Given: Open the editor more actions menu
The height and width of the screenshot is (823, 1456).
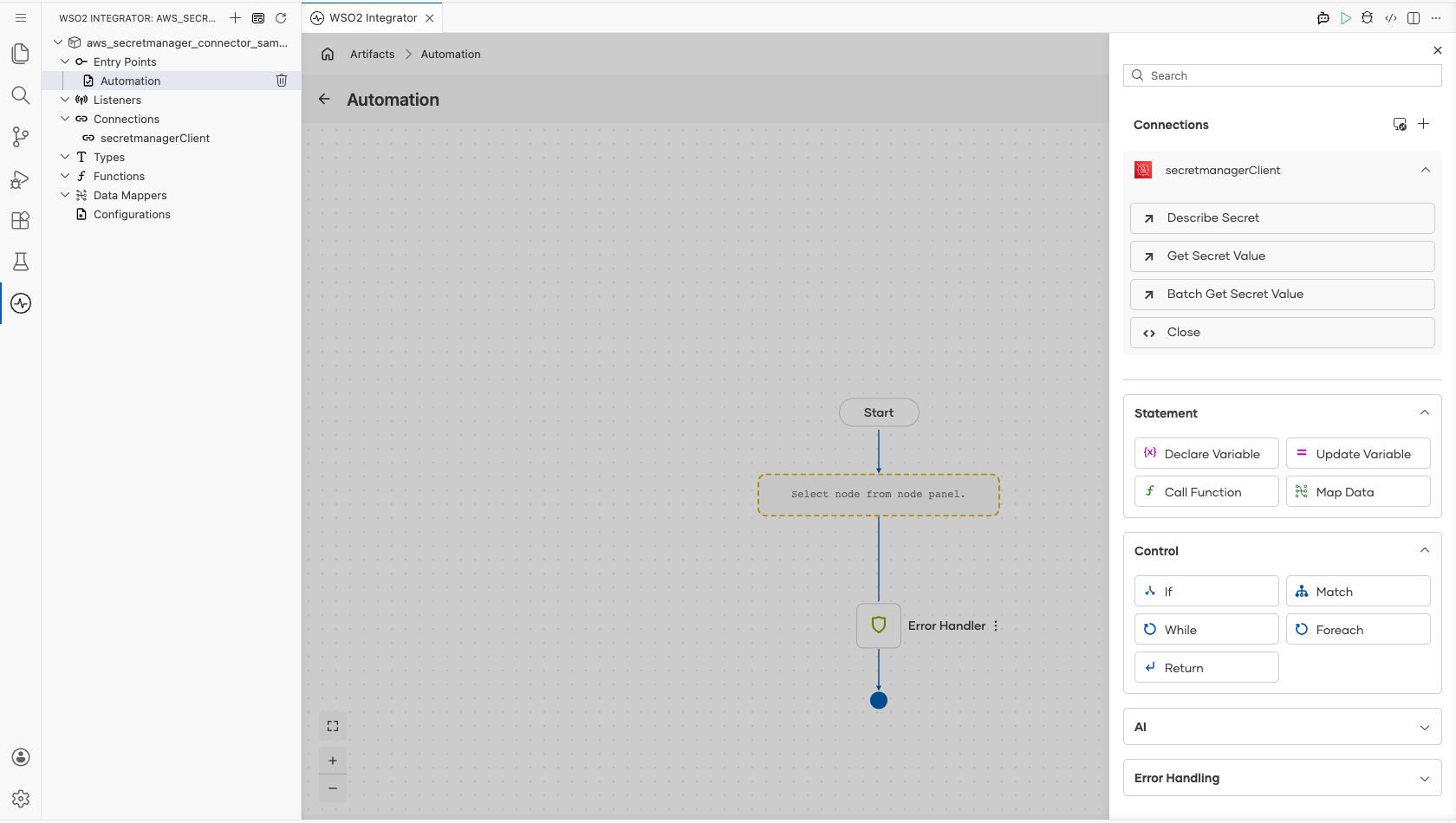Looking at the screenshot, I should click(x=1436, y=18).
